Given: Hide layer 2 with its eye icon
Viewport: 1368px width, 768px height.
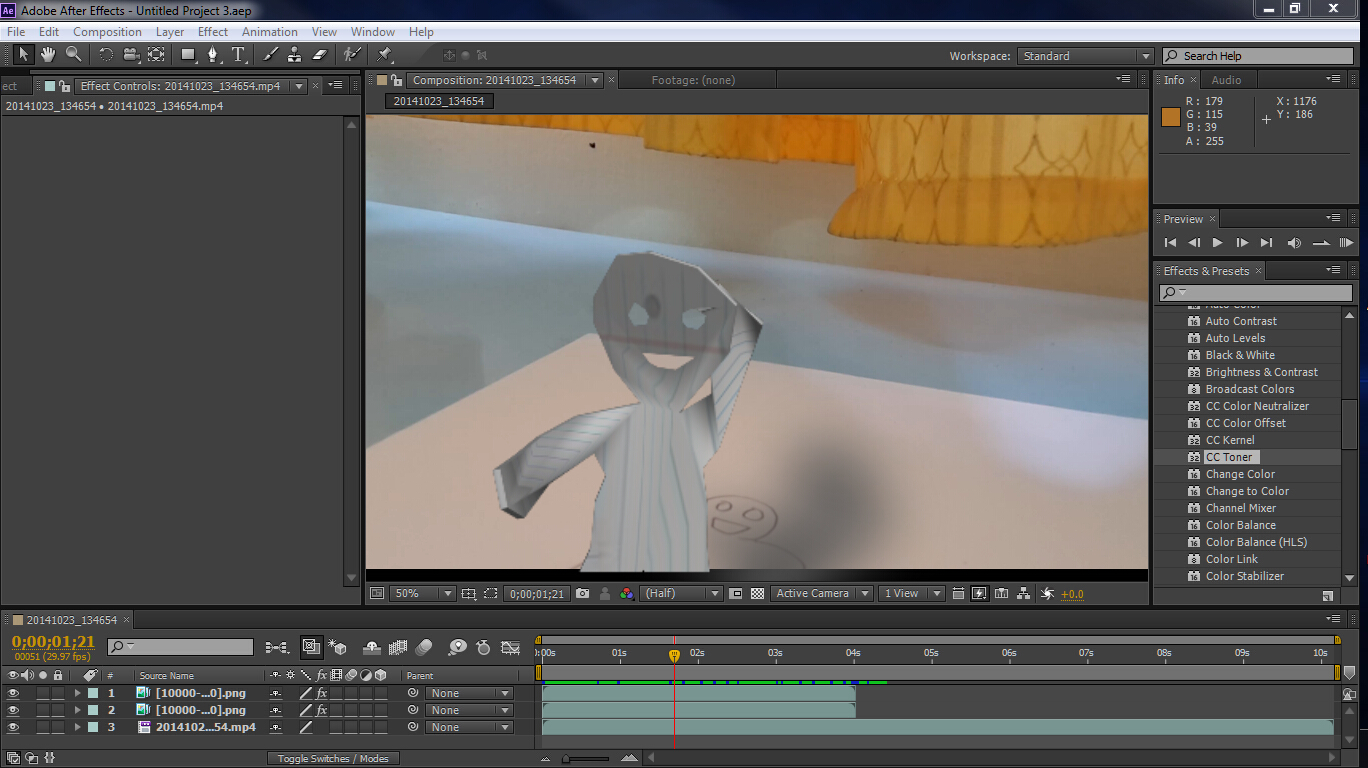Looking at the screenshot, I should click(14, 710).
